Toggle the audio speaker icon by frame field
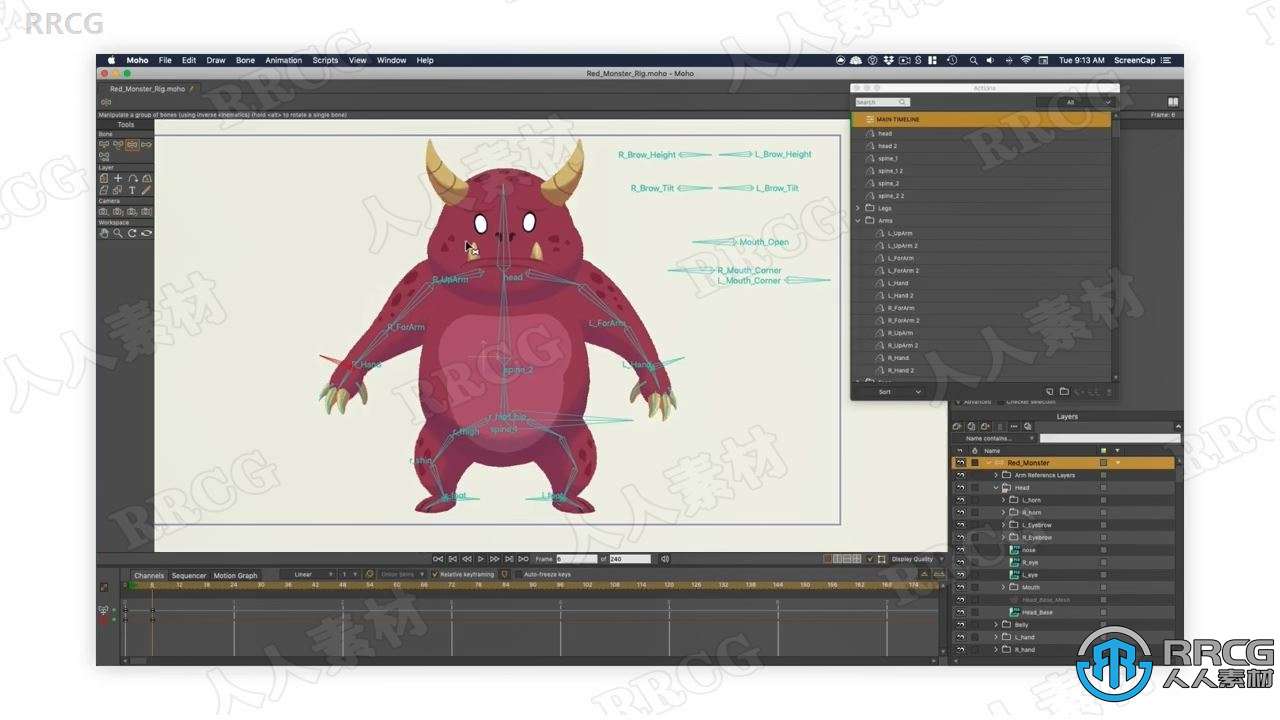 (x=665, y=559)
